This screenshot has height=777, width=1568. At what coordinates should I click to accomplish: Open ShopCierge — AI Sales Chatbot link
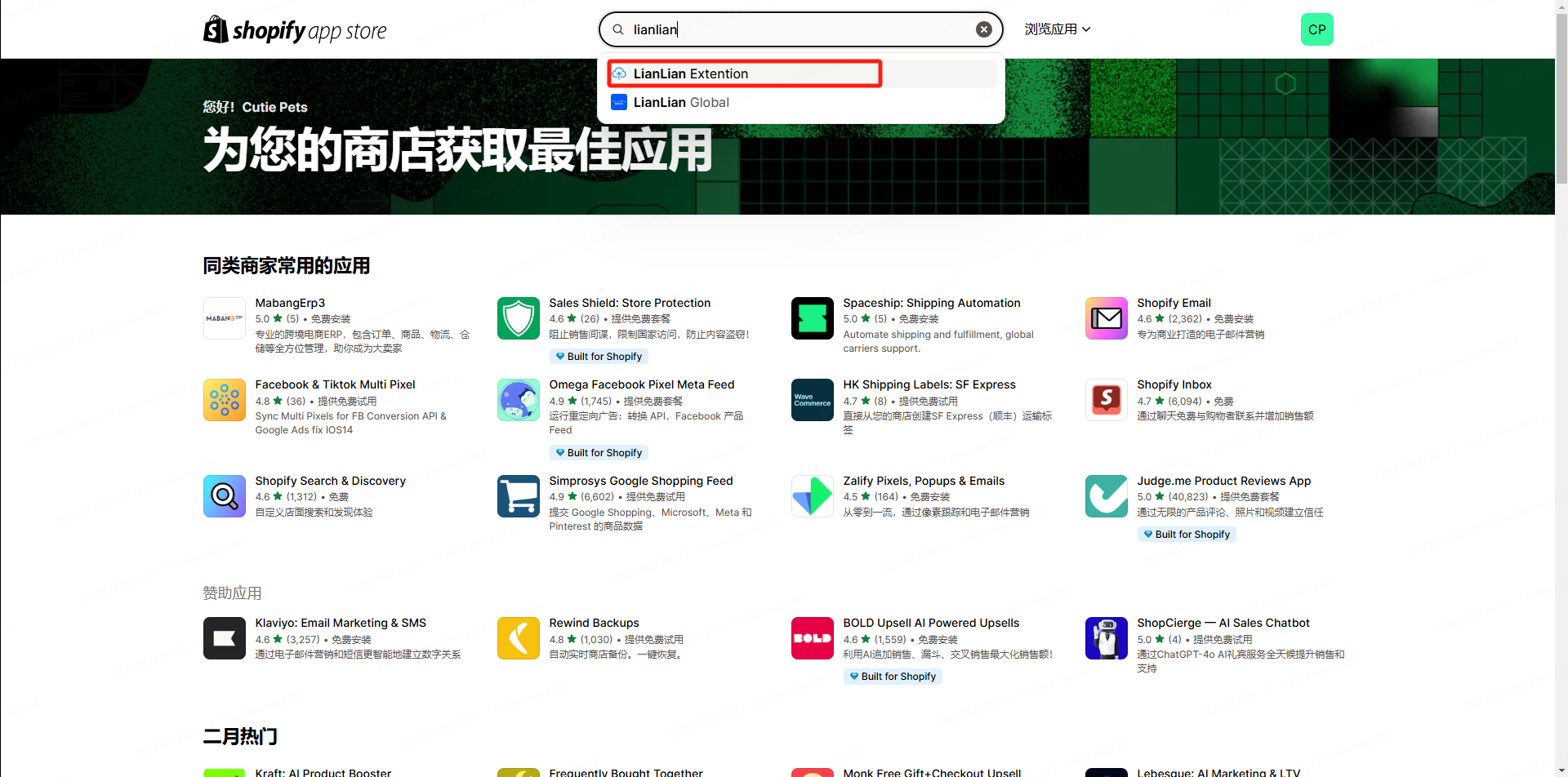click(1223, 623)
